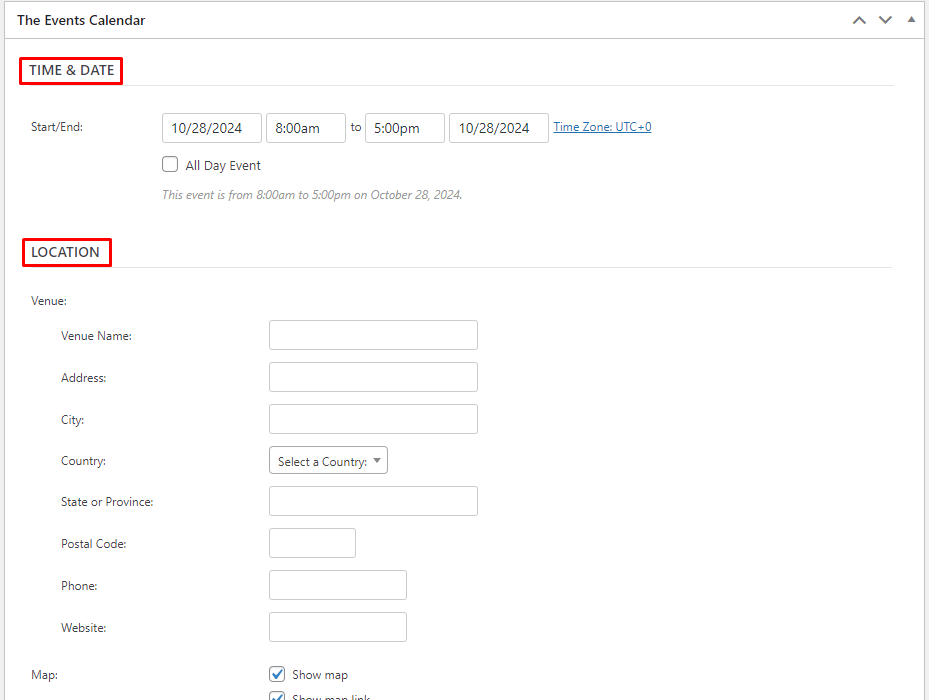
Task: Enable the All Day Event checkbox
Action: pyautogui.click(x=170, y=164)
